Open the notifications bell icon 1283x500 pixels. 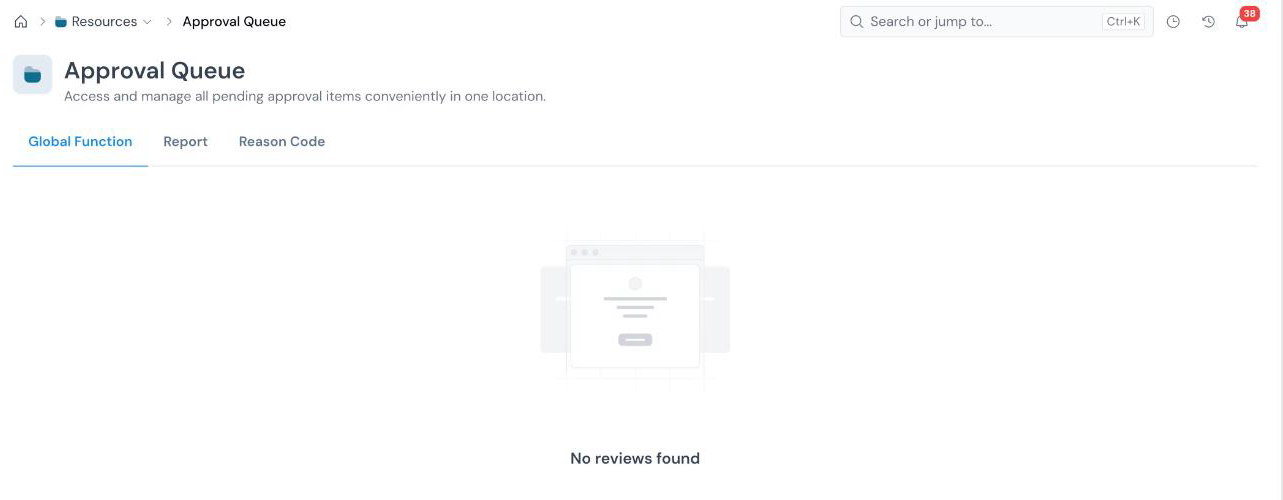tap(1242, 21)
